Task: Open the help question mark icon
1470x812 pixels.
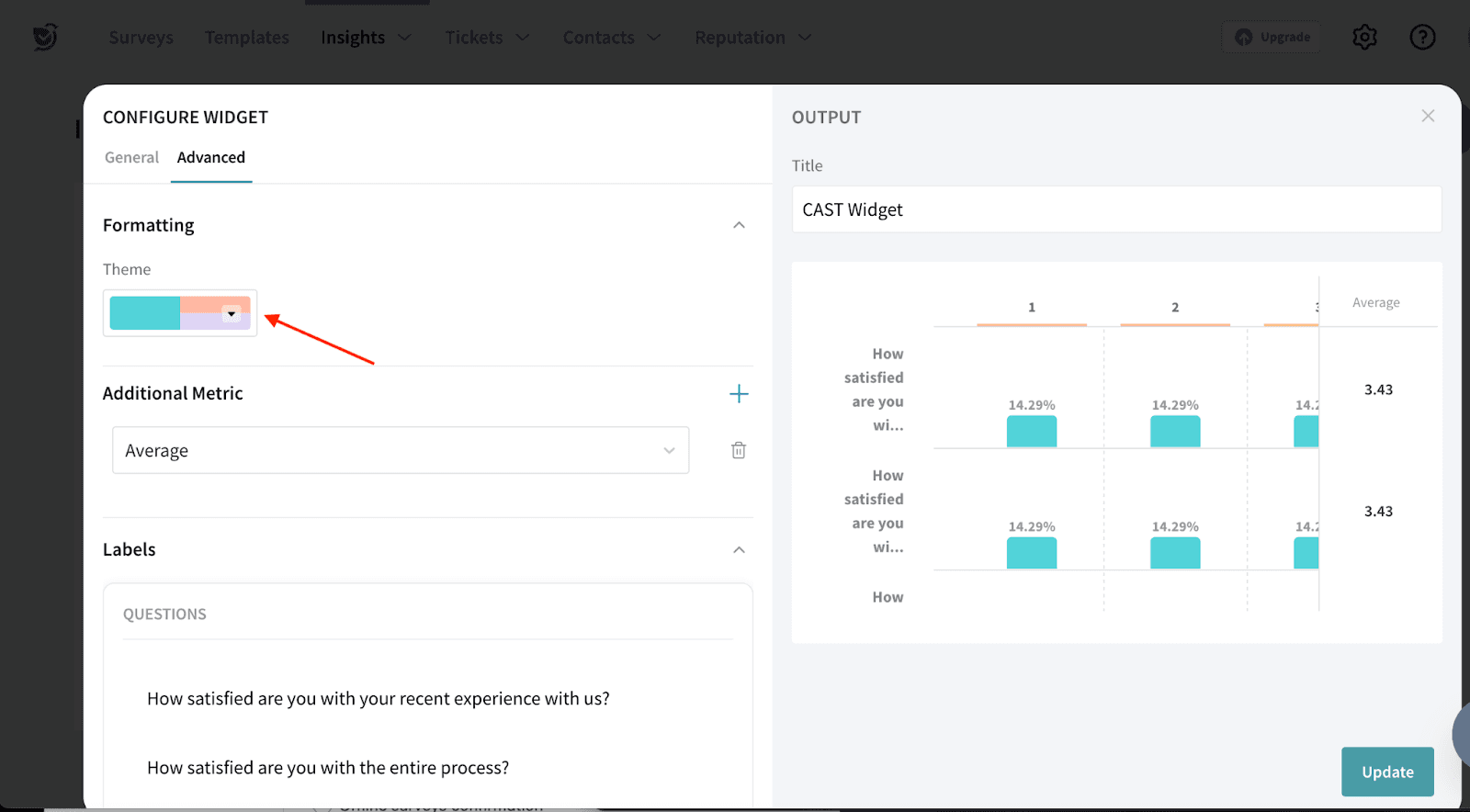Action: [1422, 37]
